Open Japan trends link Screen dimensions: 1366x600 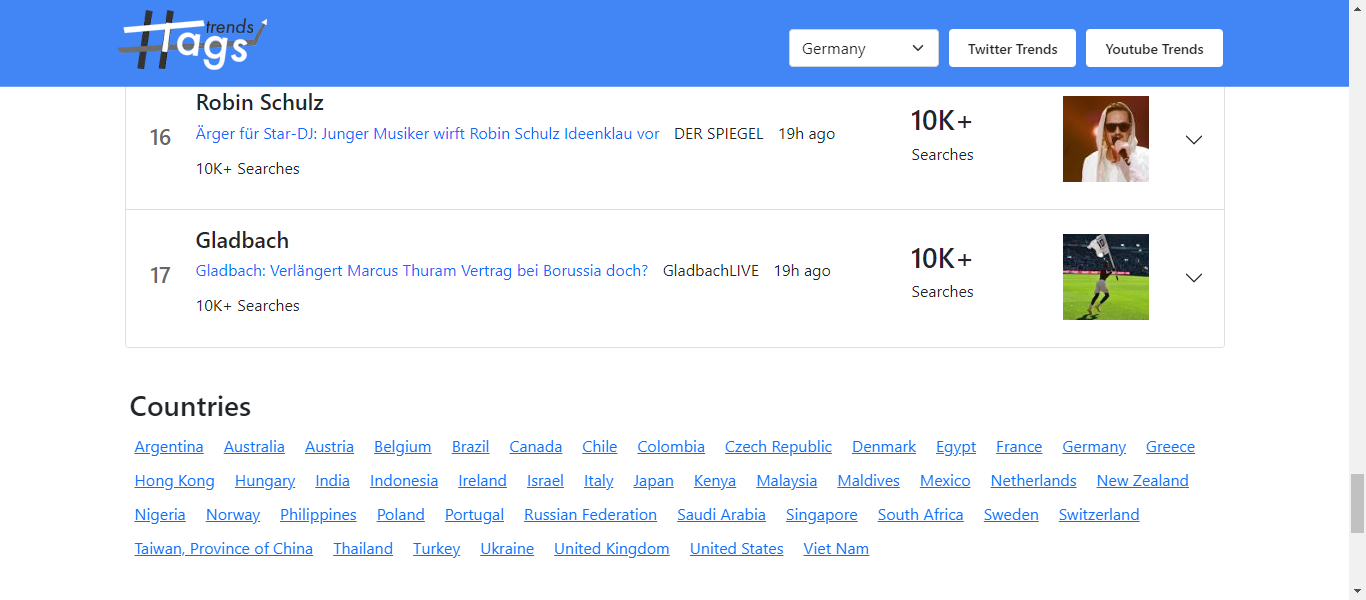pyautogui.click(x=654, y=481)
